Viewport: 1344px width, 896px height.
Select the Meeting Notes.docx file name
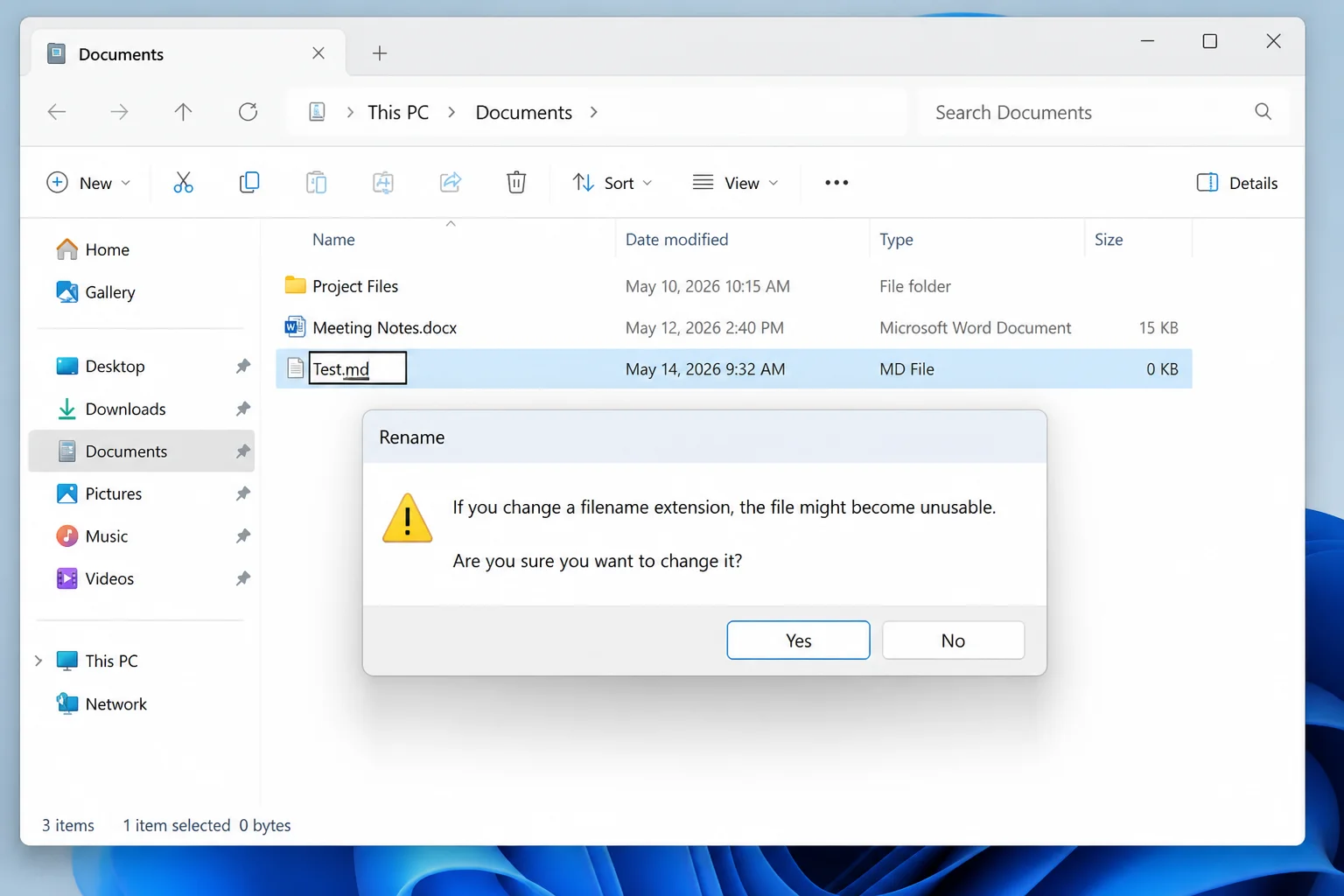tap(385, 327)
